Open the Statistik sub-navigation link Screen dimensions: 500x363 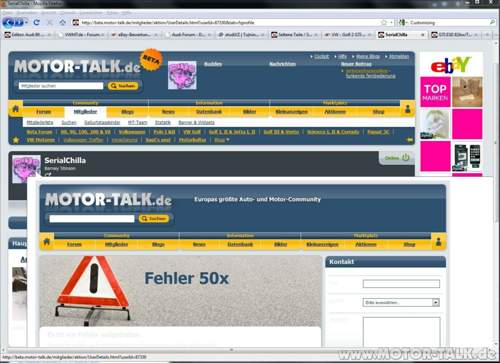[163, 123]
